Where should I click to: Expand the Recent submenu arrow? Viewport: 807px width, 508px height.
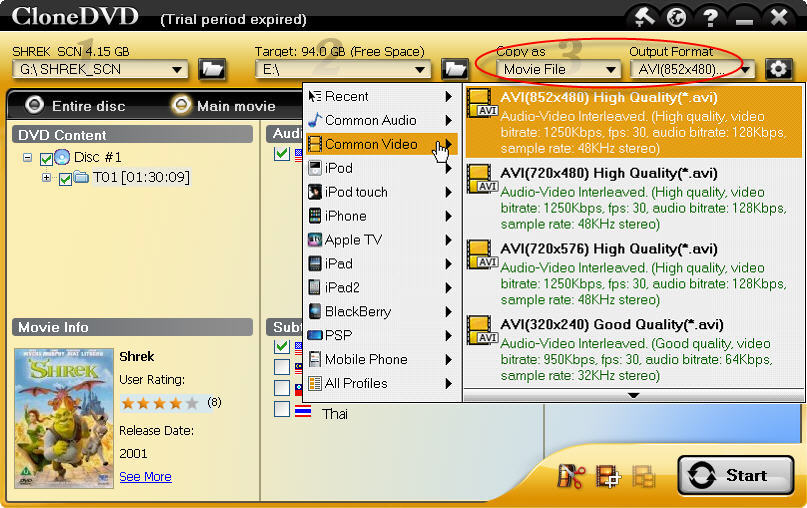coord(448,96)
